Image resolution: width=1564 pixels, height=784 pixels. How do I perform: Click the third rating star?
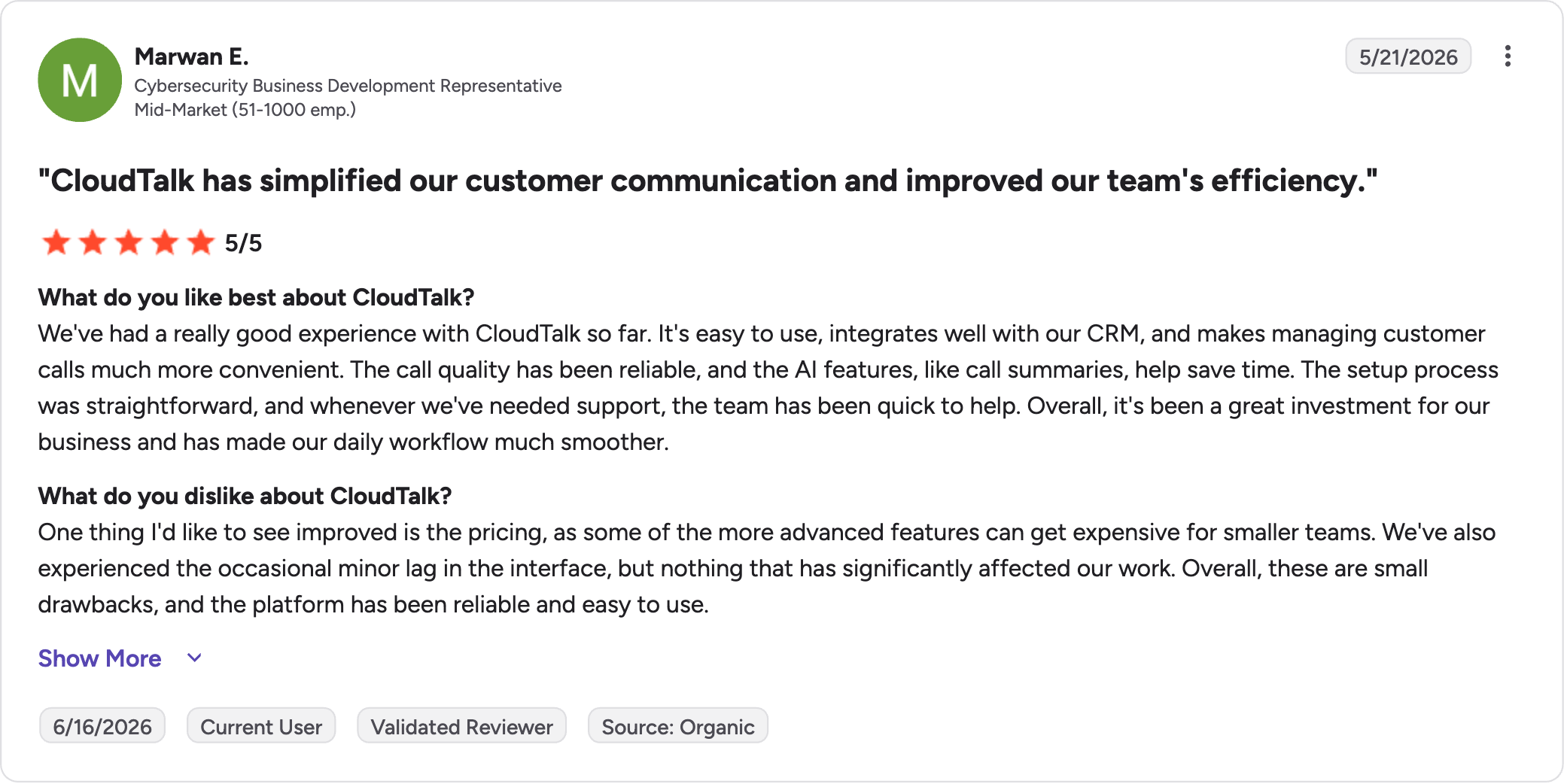click(129, 243)
